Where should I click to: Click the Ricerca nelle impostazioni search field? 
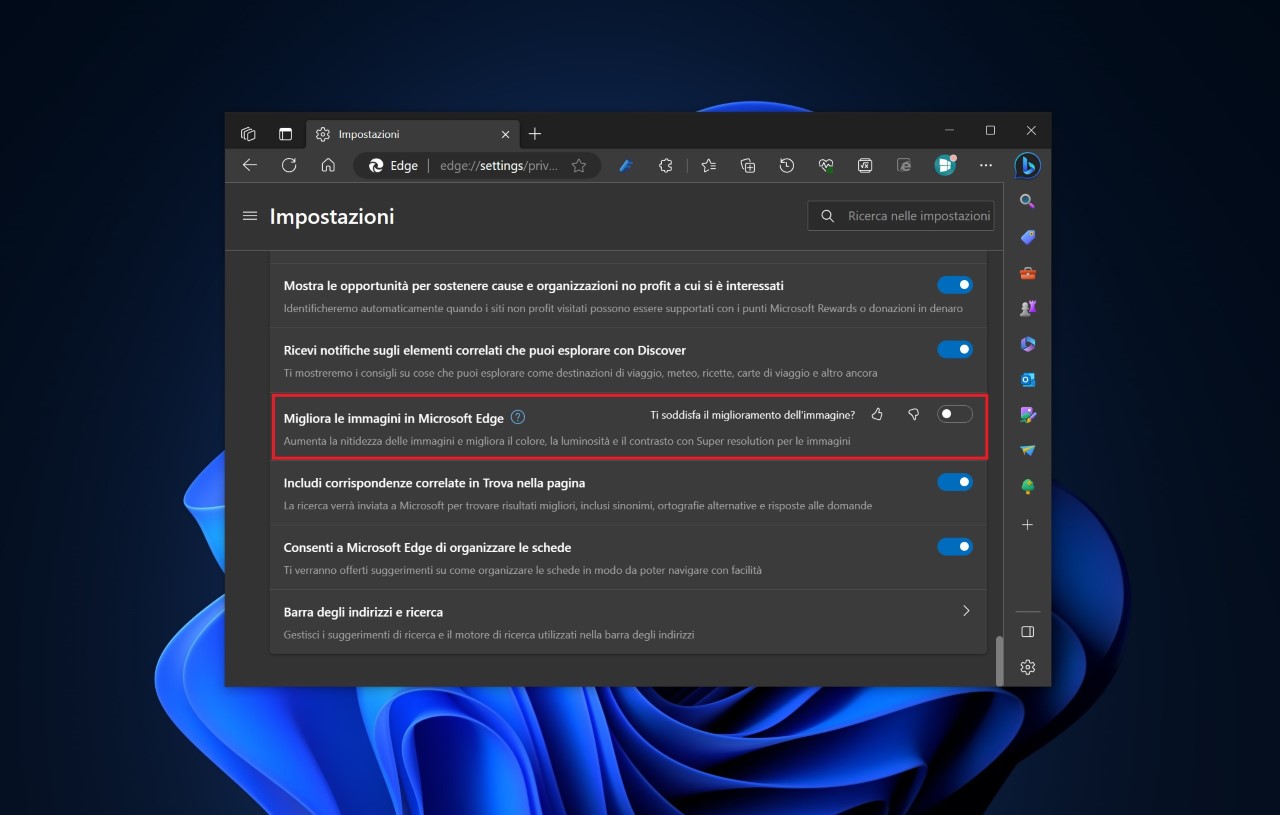(x=901, y=216)
